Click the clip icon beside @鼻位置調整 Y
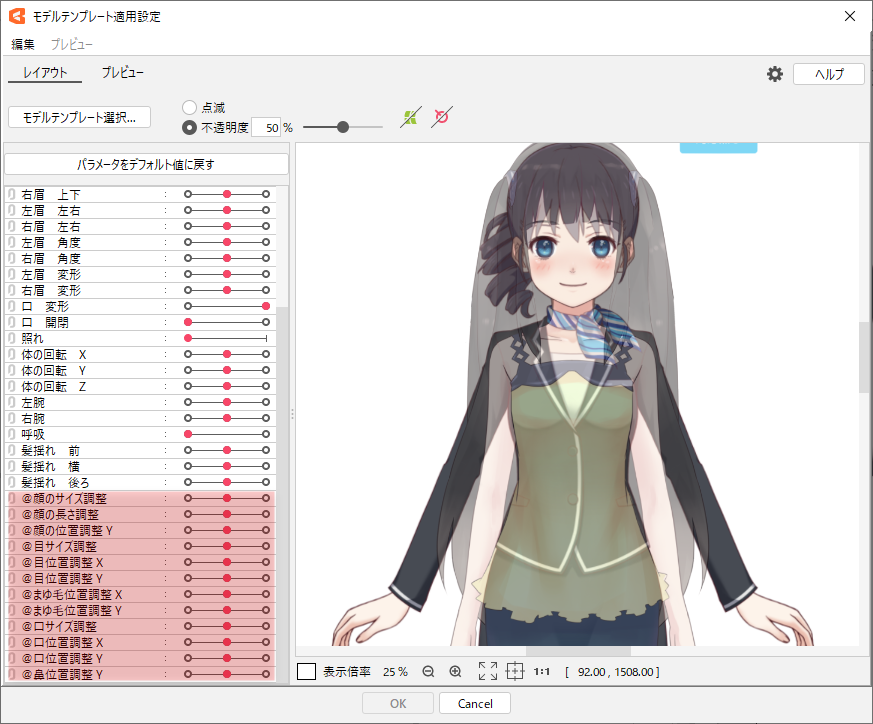Image resolution: width=873 pixels, height=724 pixels. pyautogui.click(x=12, y=674)
